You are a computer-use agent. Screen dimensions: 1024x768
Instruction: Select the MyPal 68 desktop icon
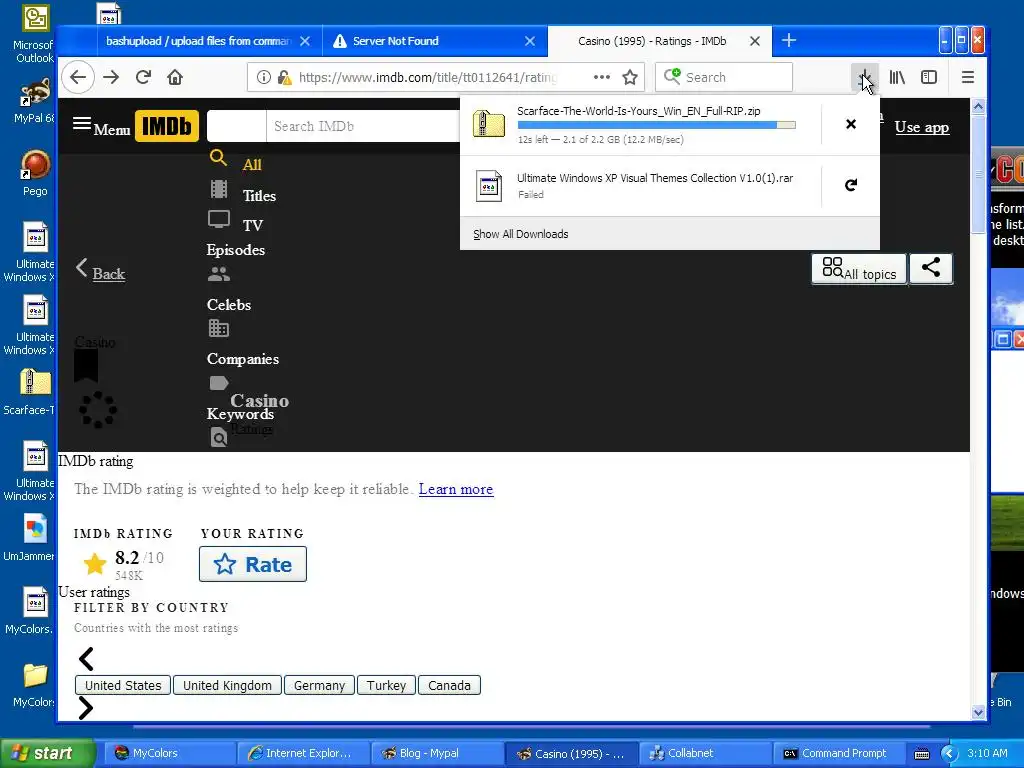[34, 101]
